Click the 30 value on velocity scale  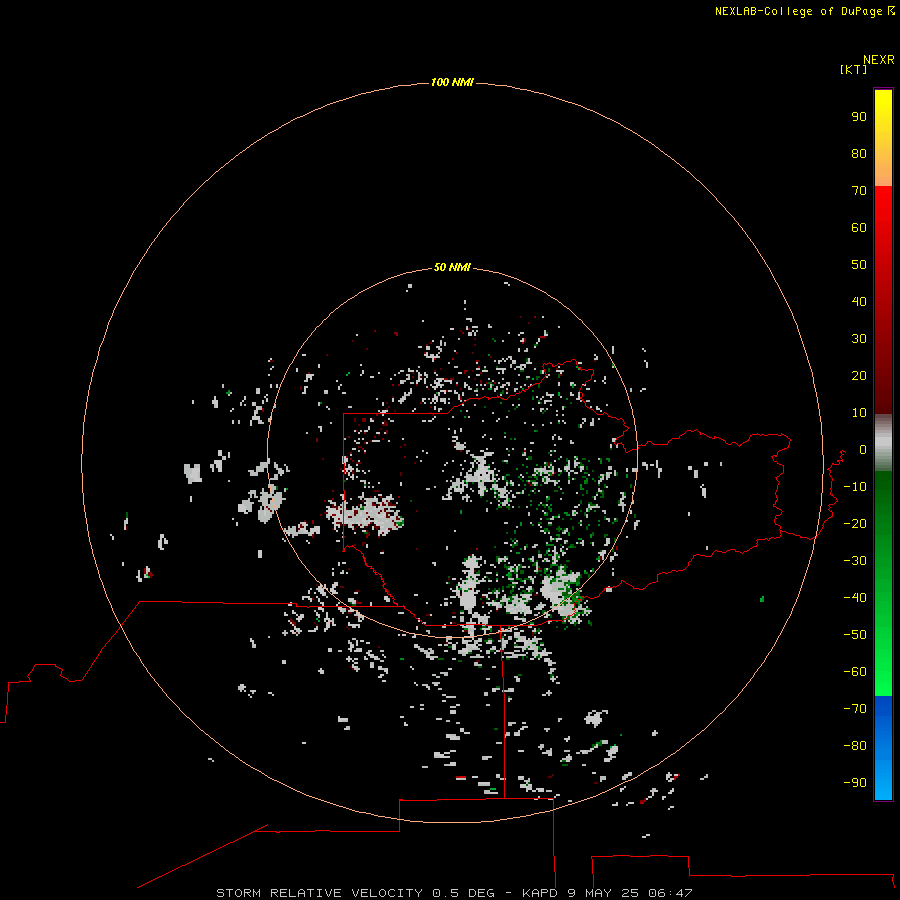(859, 339)
